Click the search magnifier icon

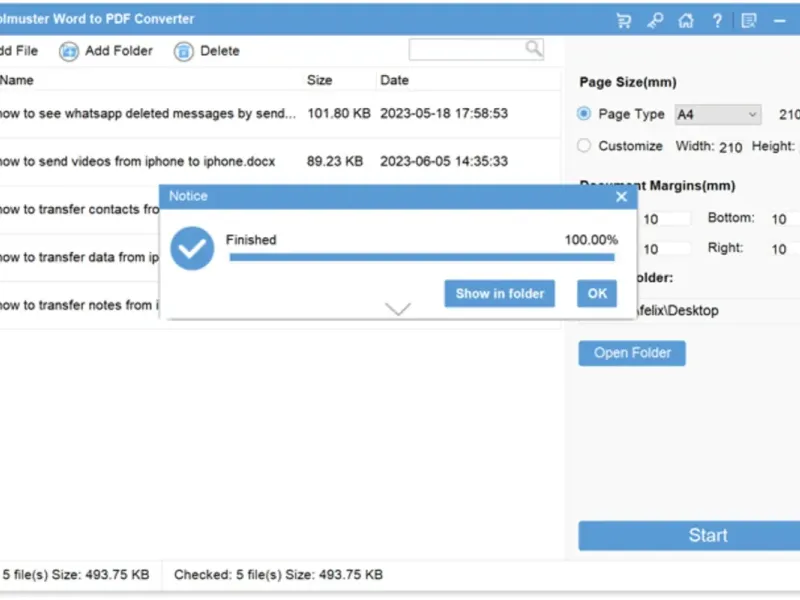pos(533,48)
